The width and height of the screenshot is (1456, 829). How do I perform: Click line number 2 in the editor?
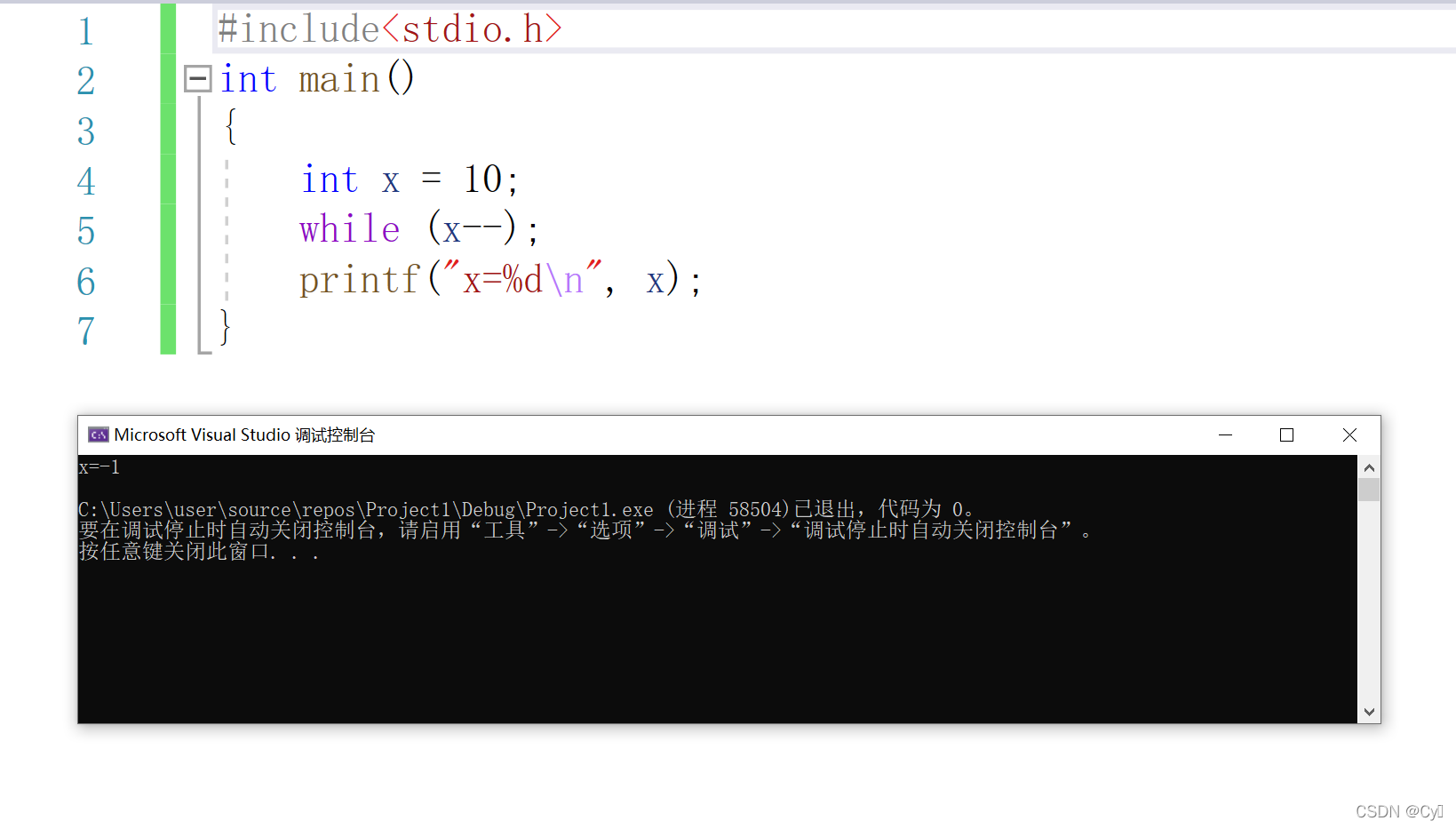click(85, 81)
